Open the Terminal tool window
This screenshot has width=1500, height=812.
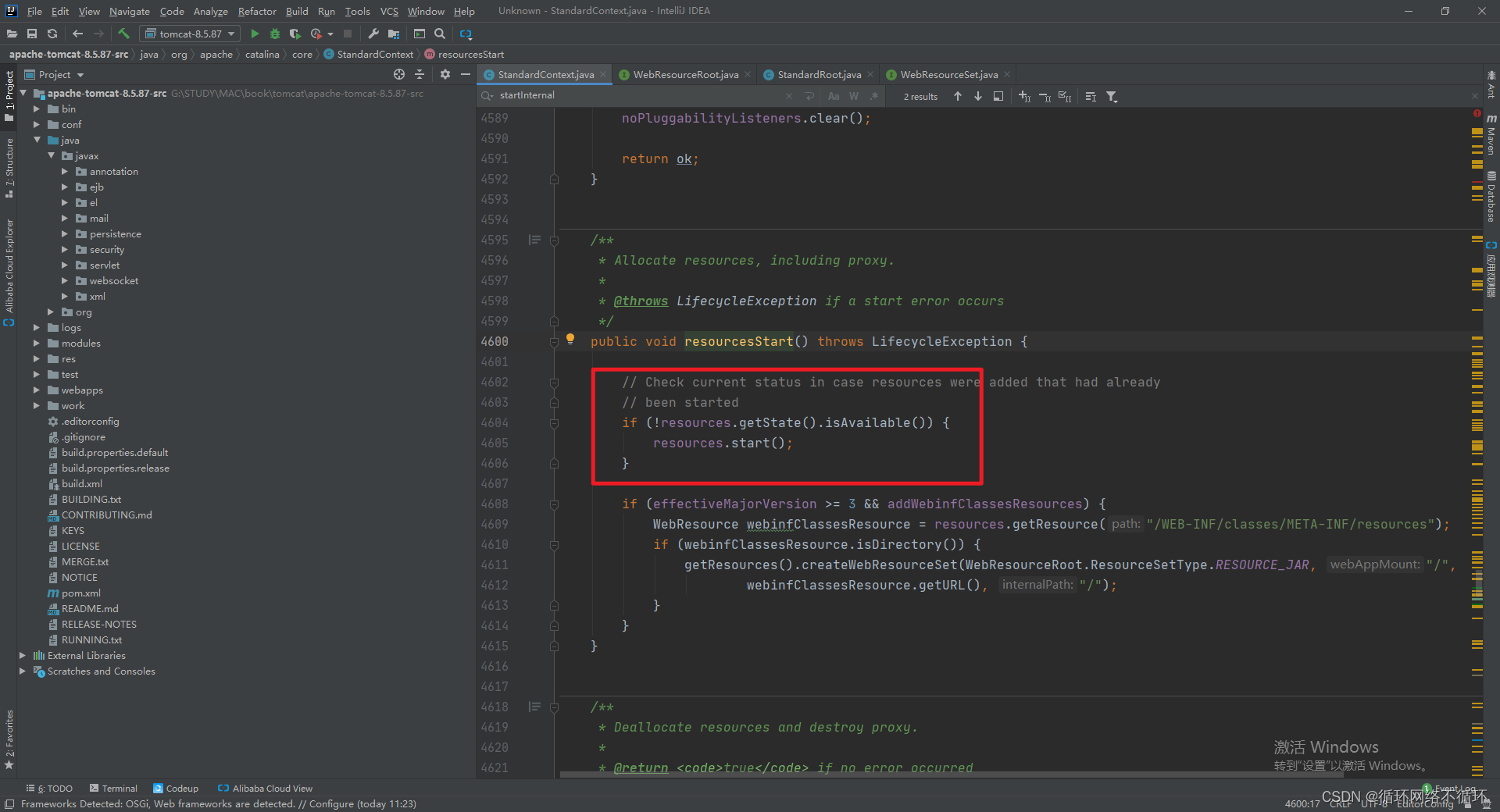coord(118,788)
